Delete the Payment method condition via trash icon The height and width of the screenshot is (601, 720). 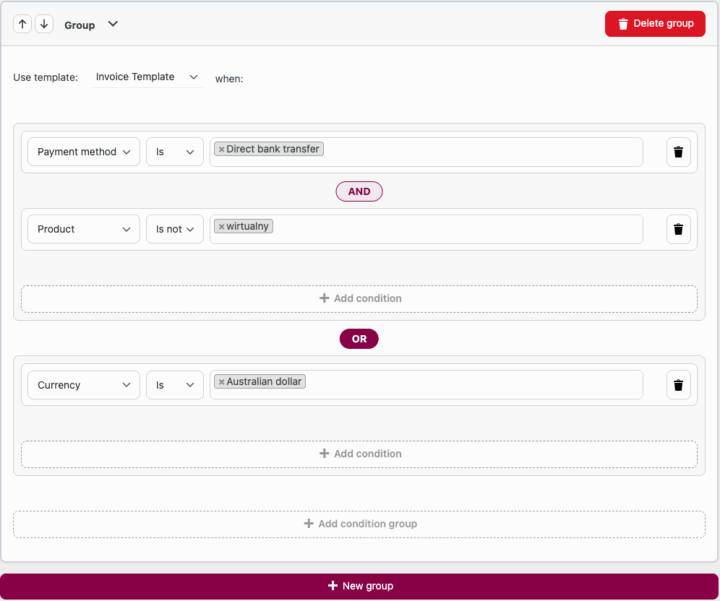(678, 152)
